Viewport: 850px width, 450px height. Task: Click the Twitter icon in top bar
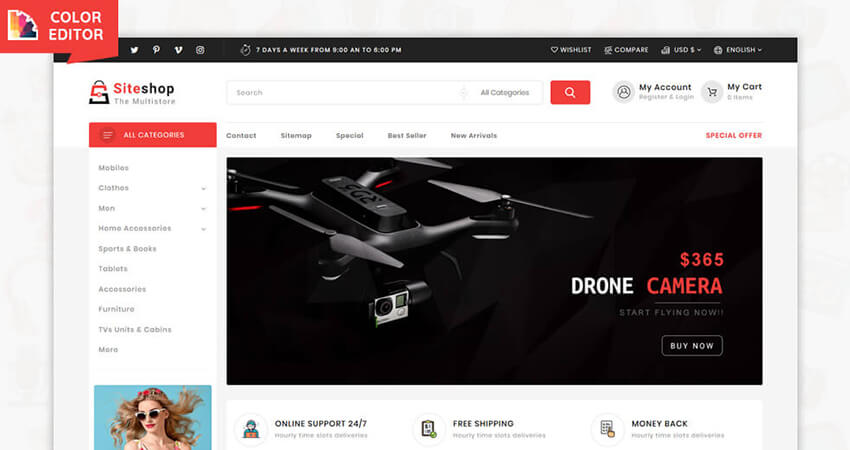tap(134, 50)
